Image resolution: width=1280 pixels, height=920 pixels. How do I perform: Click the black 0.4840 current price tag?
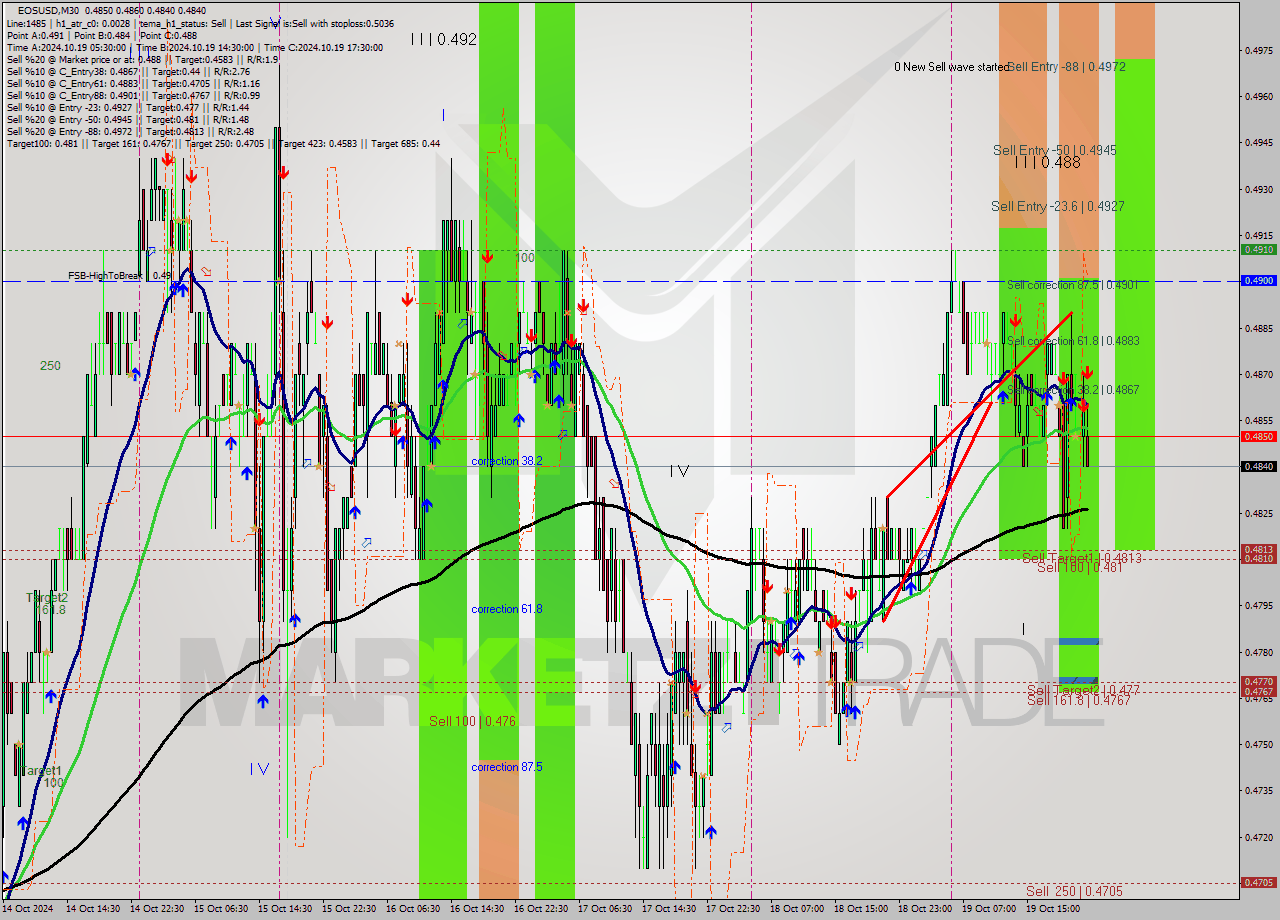(x=1258, y=467)
